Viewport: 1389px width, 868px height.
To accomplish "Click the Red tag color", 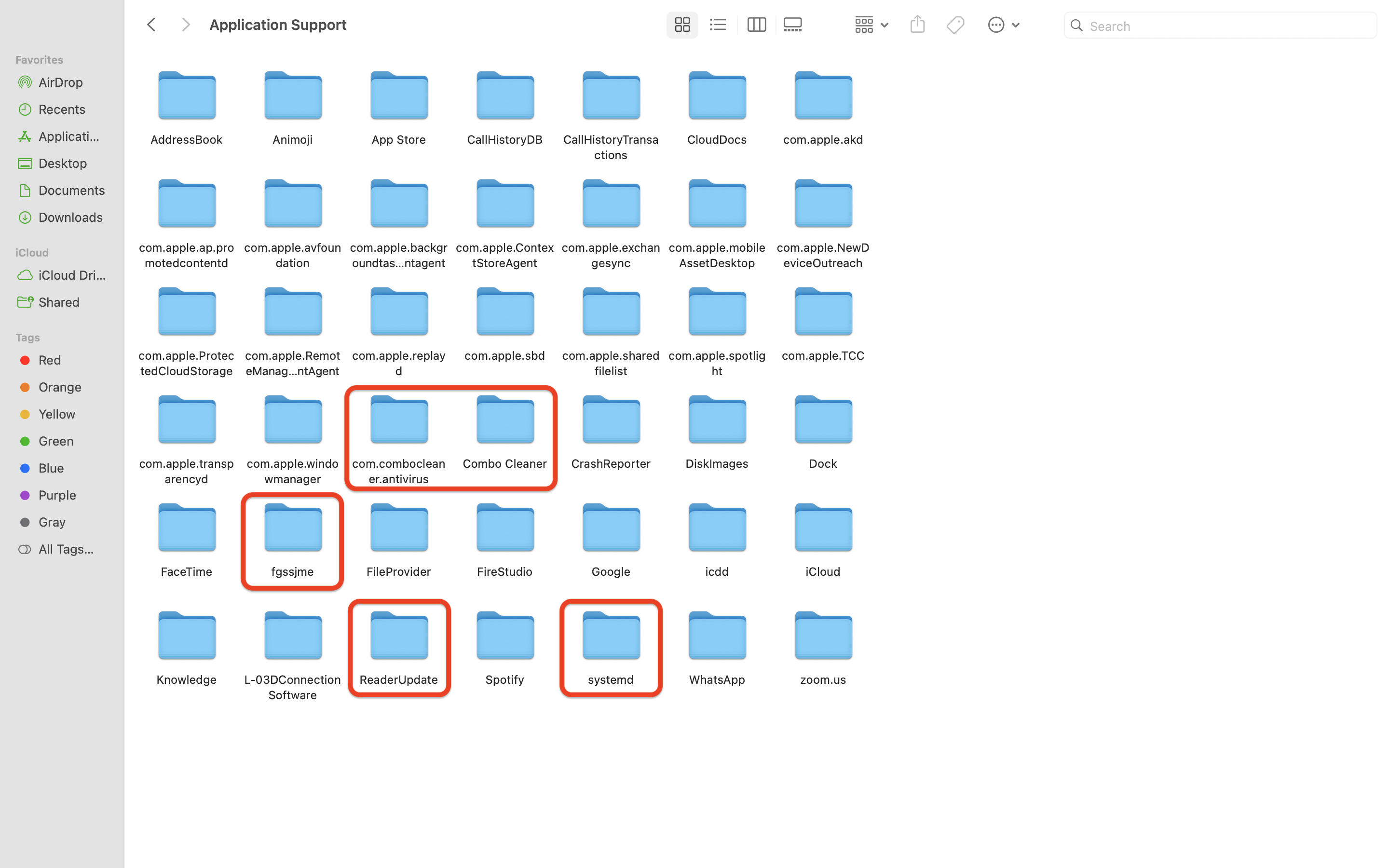I will click(x=49, y=360).
